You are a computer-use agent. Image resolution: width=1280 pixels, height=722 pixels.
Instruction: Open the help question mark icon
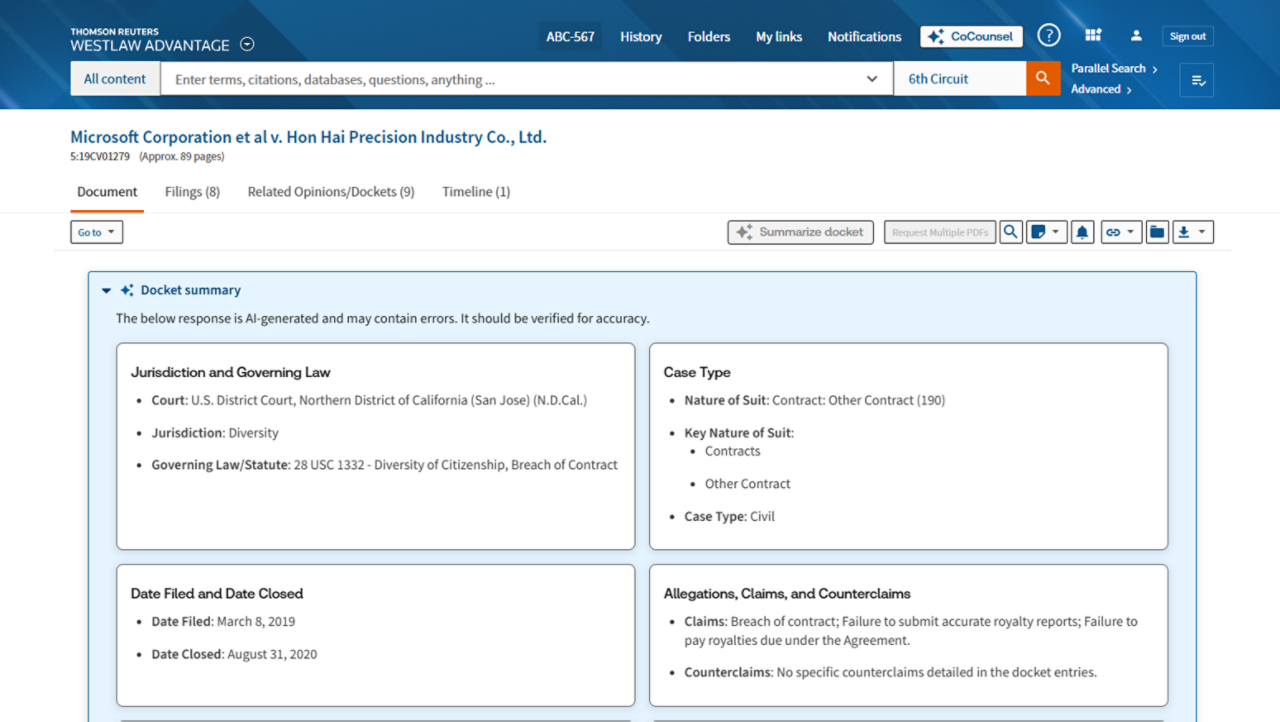coord(1048,36)
